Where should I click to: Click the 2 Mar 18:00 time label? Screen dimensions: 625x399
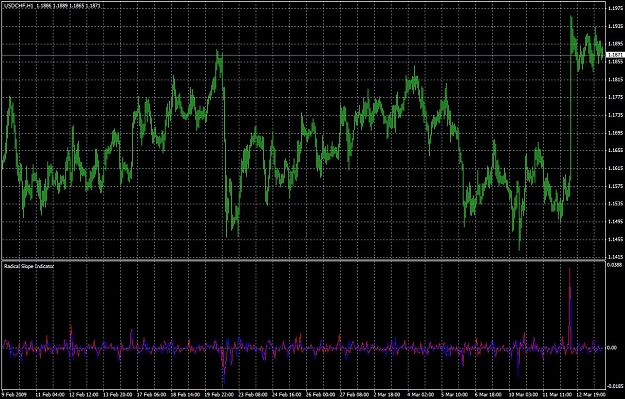click(x=388, y=395)
